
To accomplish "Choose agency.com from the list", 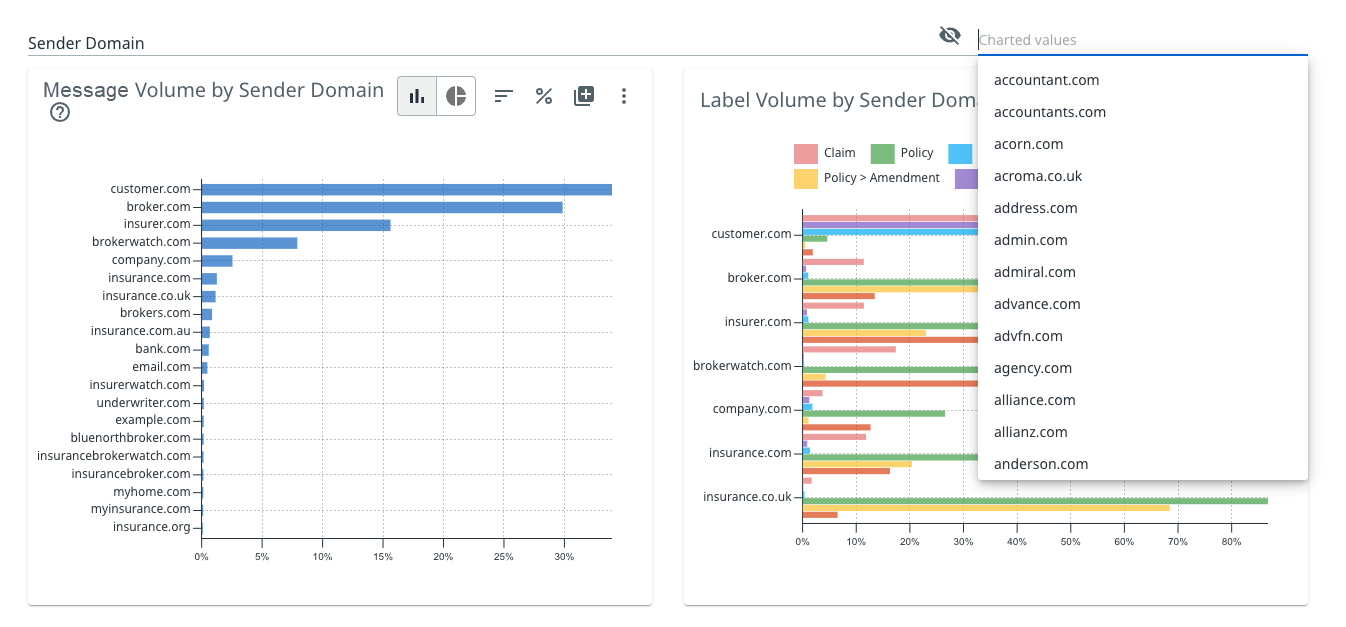I will point(1032,368).
